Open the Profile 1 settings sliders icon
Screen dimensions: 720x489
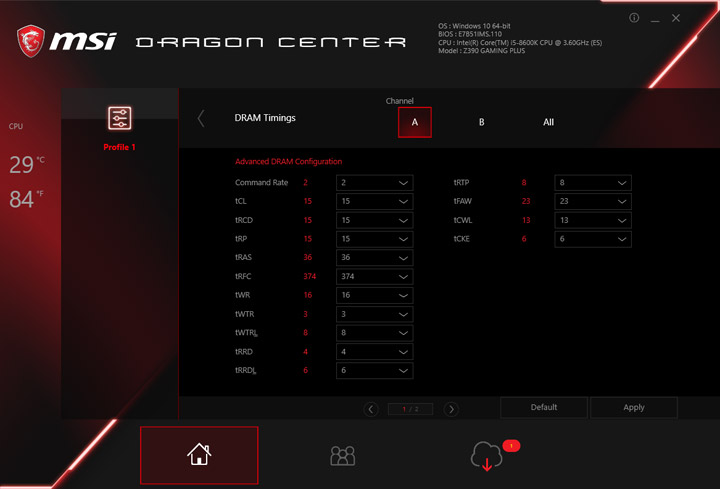pos(119,118)
